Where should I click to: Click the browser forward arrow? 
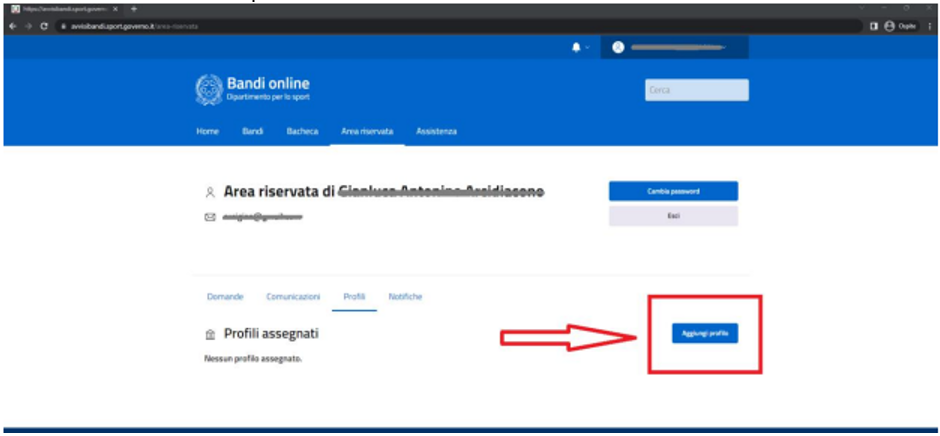tap(28, 25)
